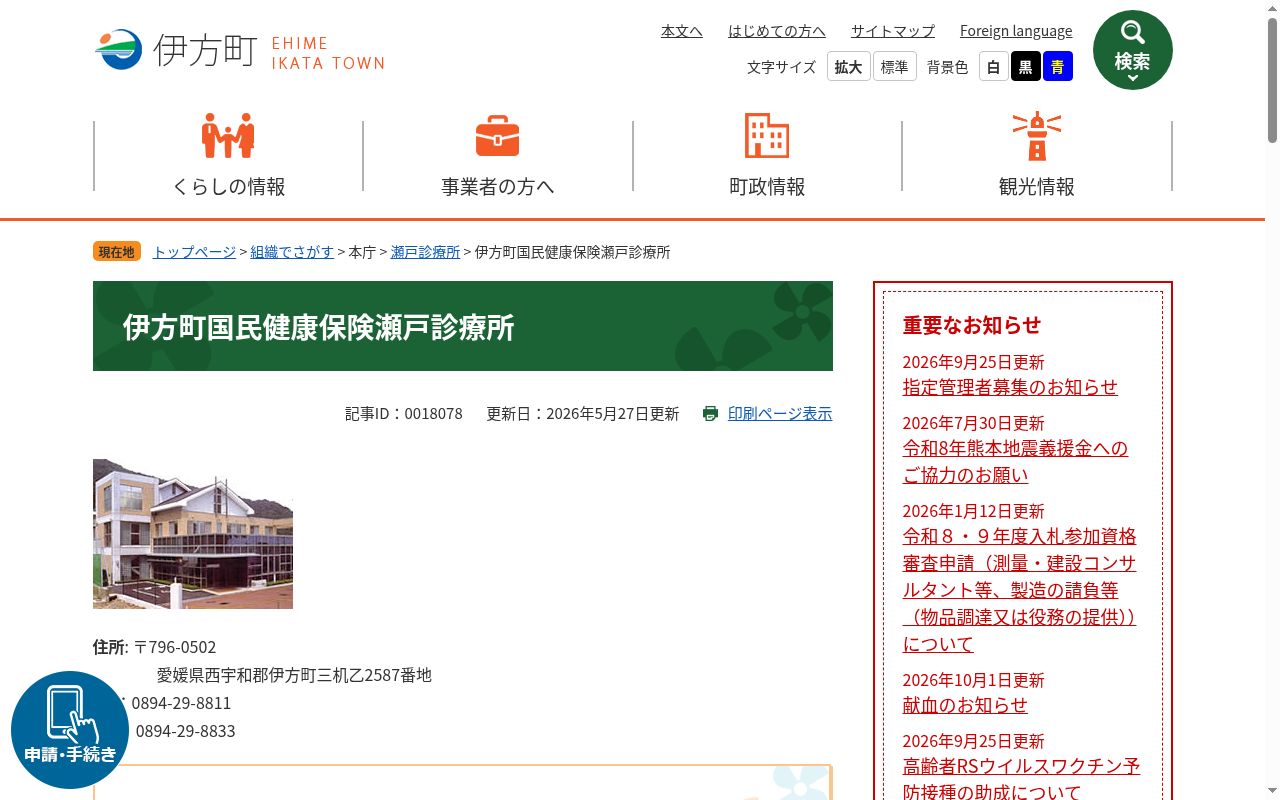Open 高齢者RSウイルスワクチン notice link
The image size is (1280, 800).
1021,778
